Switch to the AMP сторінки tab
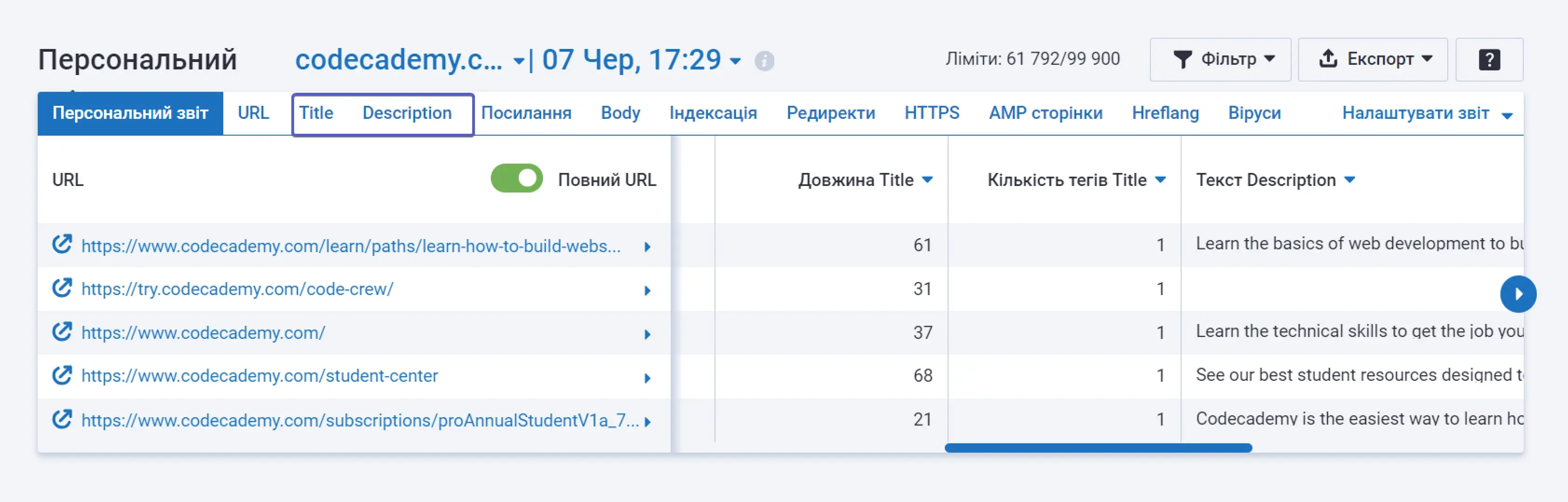Image resolution: width=1568 pixels, height=502 pixels. 1045,113
